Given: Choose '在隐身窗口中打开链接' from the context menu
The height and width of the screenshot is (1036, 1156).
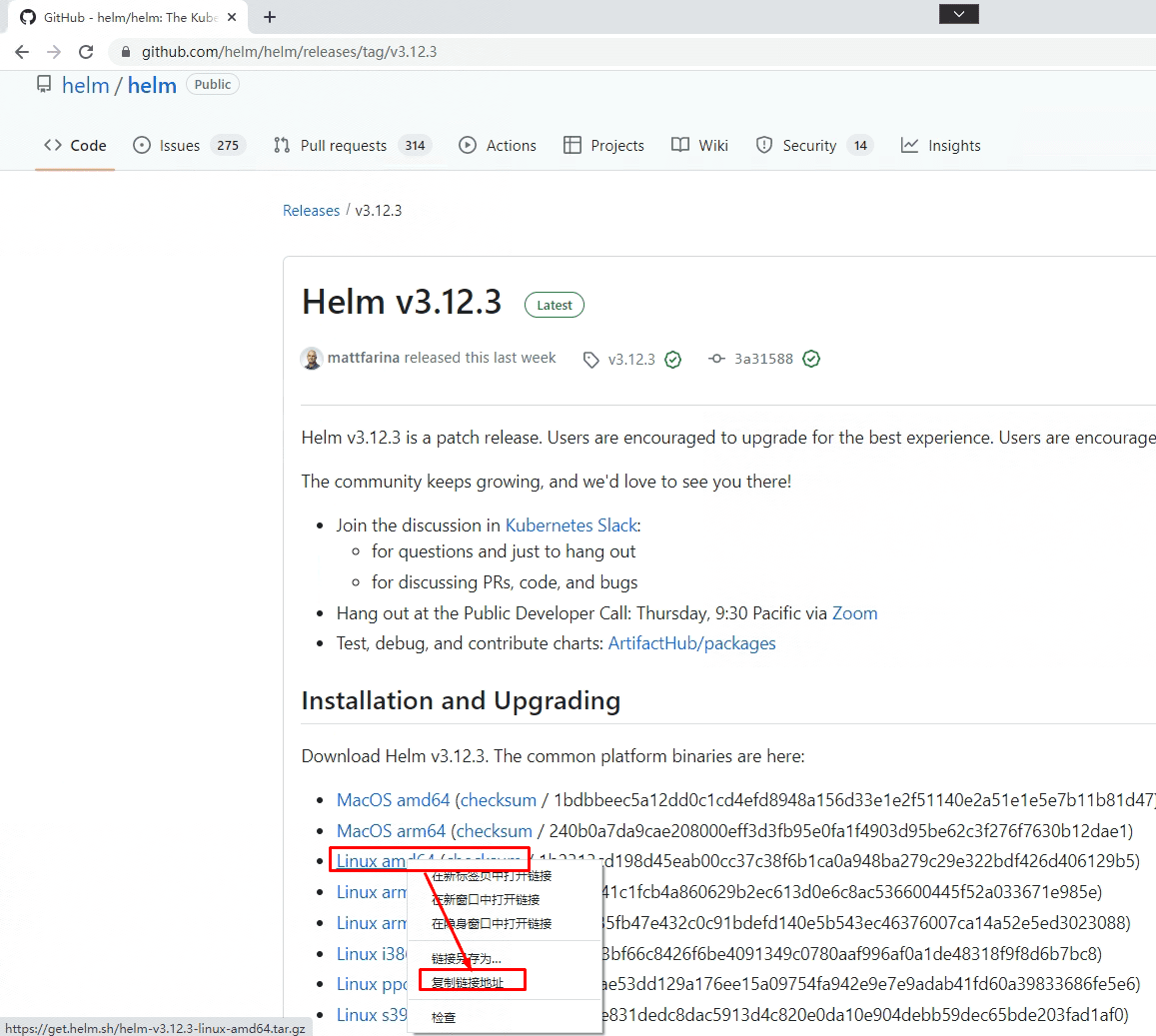Looking at the screenshot, I should tap(492, 923).
